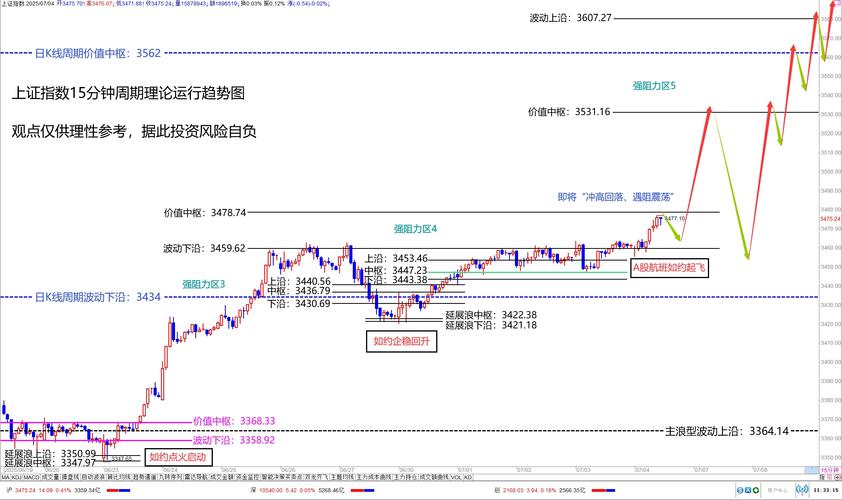Click the green circular icon in status bar
This screenshot has width=842, height=500.
click(756, 491)
